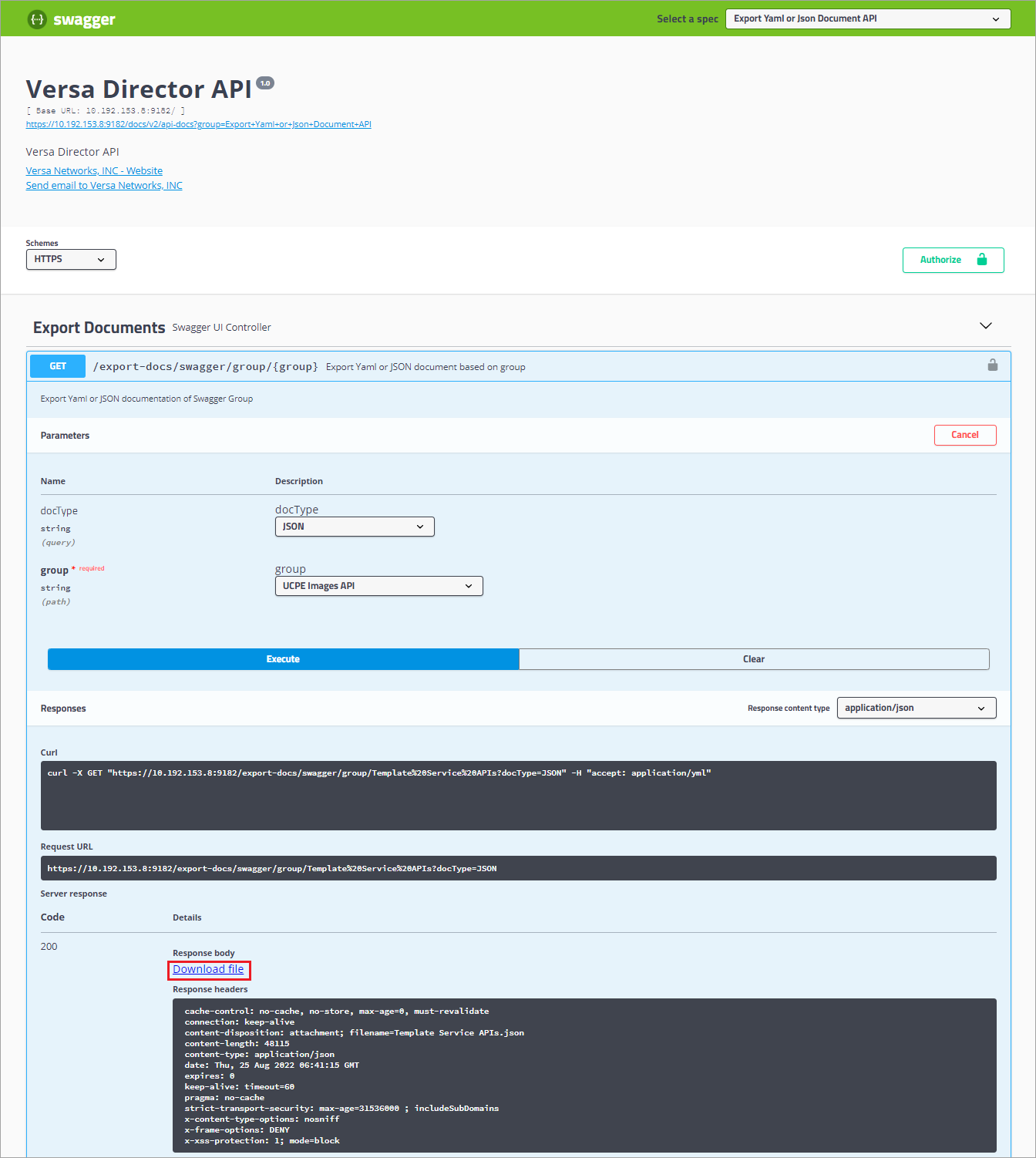Click the Clear button
This screenshot has width=1036, height=1158.
tap(753, 659)
